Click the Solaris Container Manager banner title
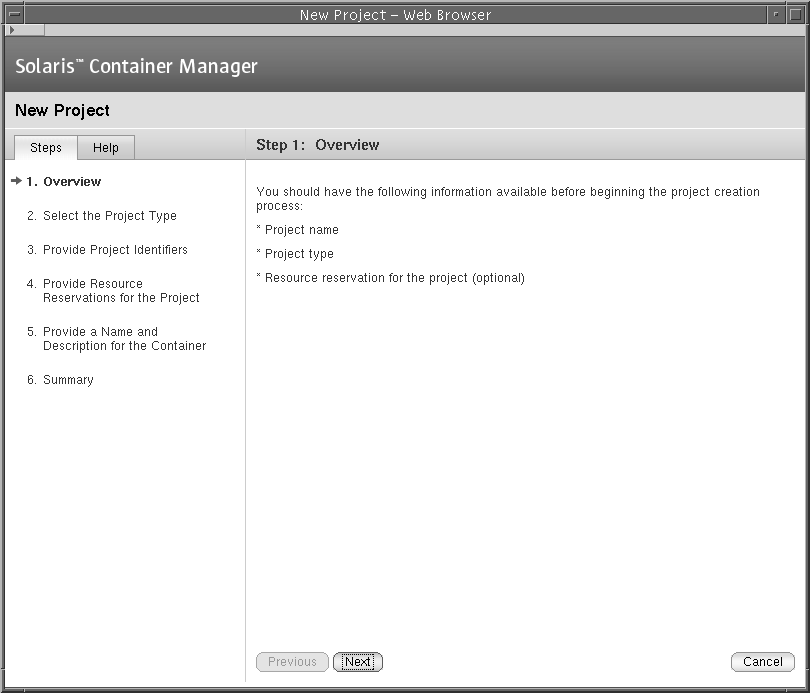The height and width of the screenshot is (693, 810). [136, 66]
